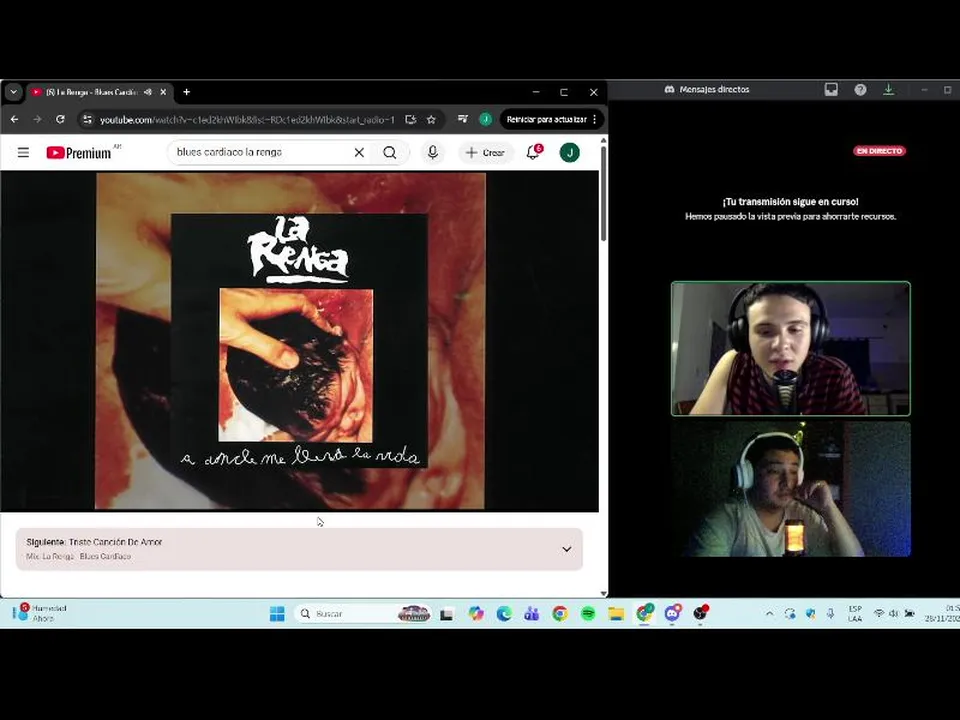Image resolution: width=960 pixels, height=720 pixels.
Task: Open the volume tray icon
Action: click(x=894, y=613)
